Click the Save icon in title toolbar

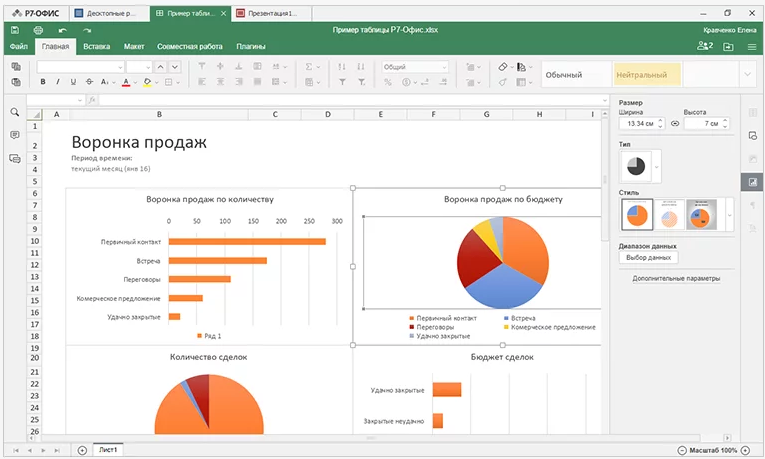point(16,31)
